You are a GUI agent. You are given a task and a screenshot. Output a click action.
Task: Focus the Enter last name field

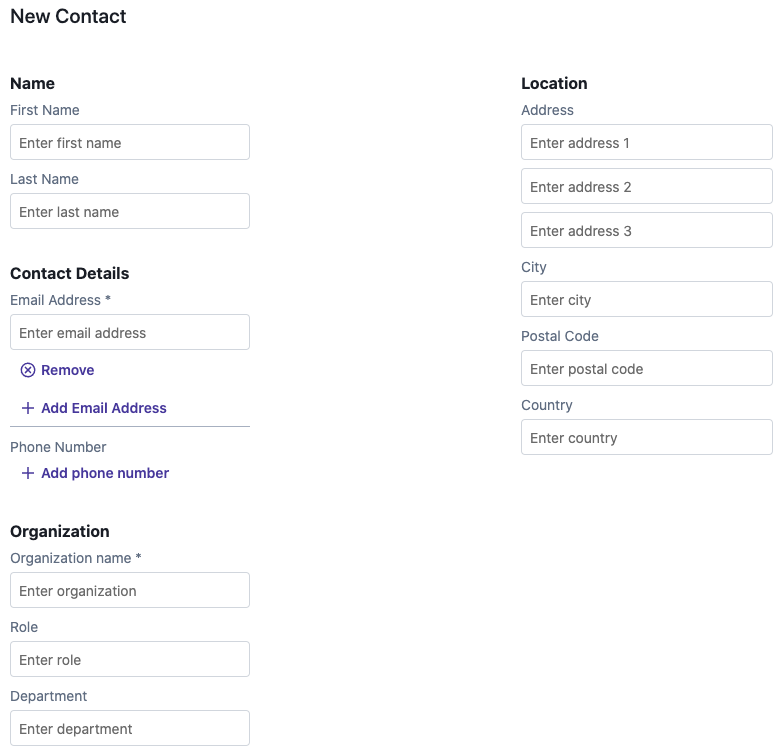click(x=130, y=212)
